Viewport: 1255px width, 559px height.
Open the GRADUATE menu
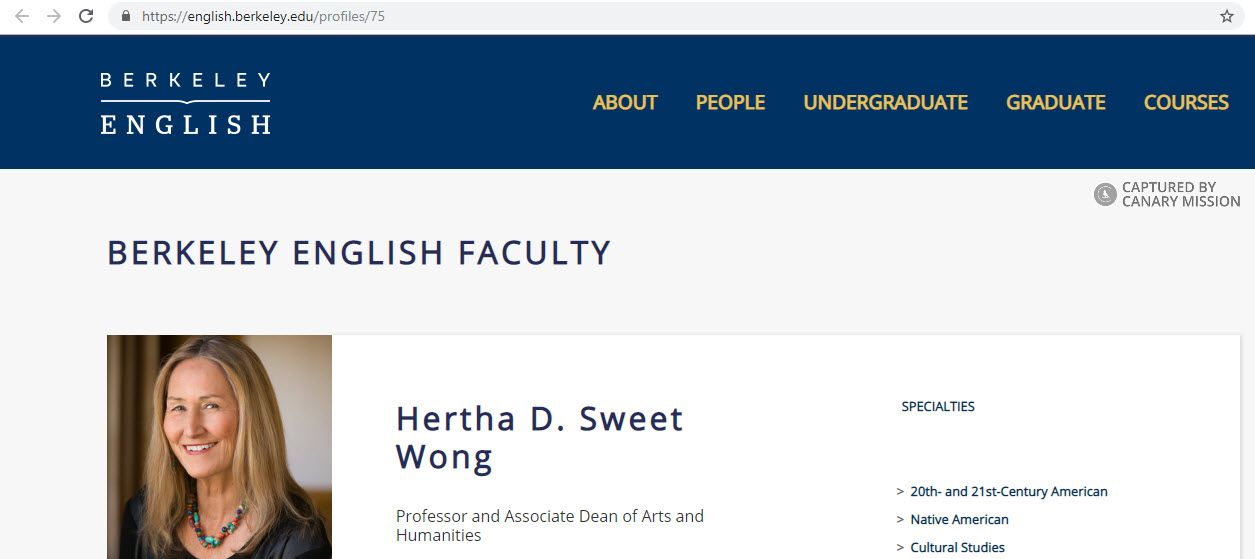(1055, 103)
